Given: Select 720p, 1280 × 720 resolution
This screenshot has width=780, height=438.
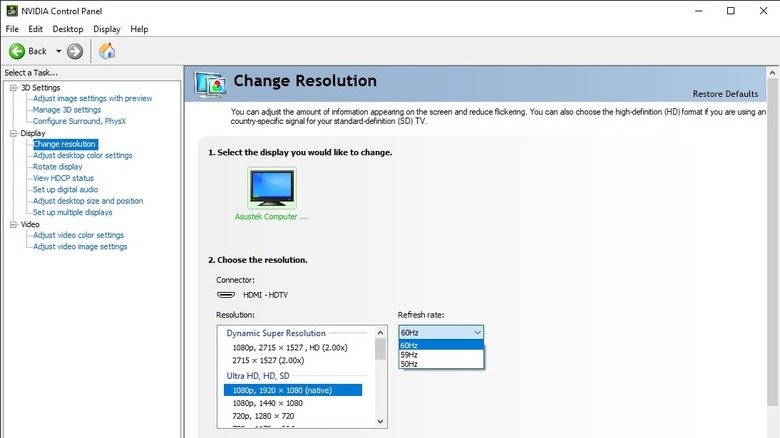Looking at the screenshot, I should pos(263,416).
